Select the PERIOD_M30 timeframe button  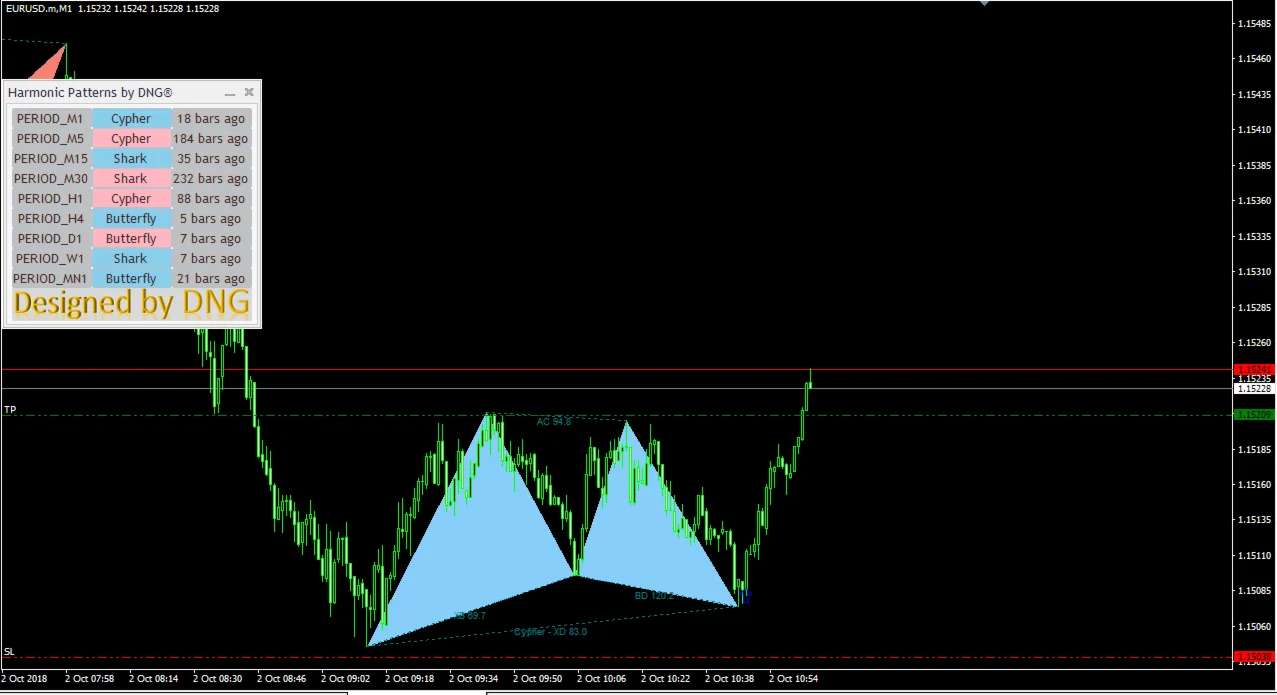click(51, 179)
